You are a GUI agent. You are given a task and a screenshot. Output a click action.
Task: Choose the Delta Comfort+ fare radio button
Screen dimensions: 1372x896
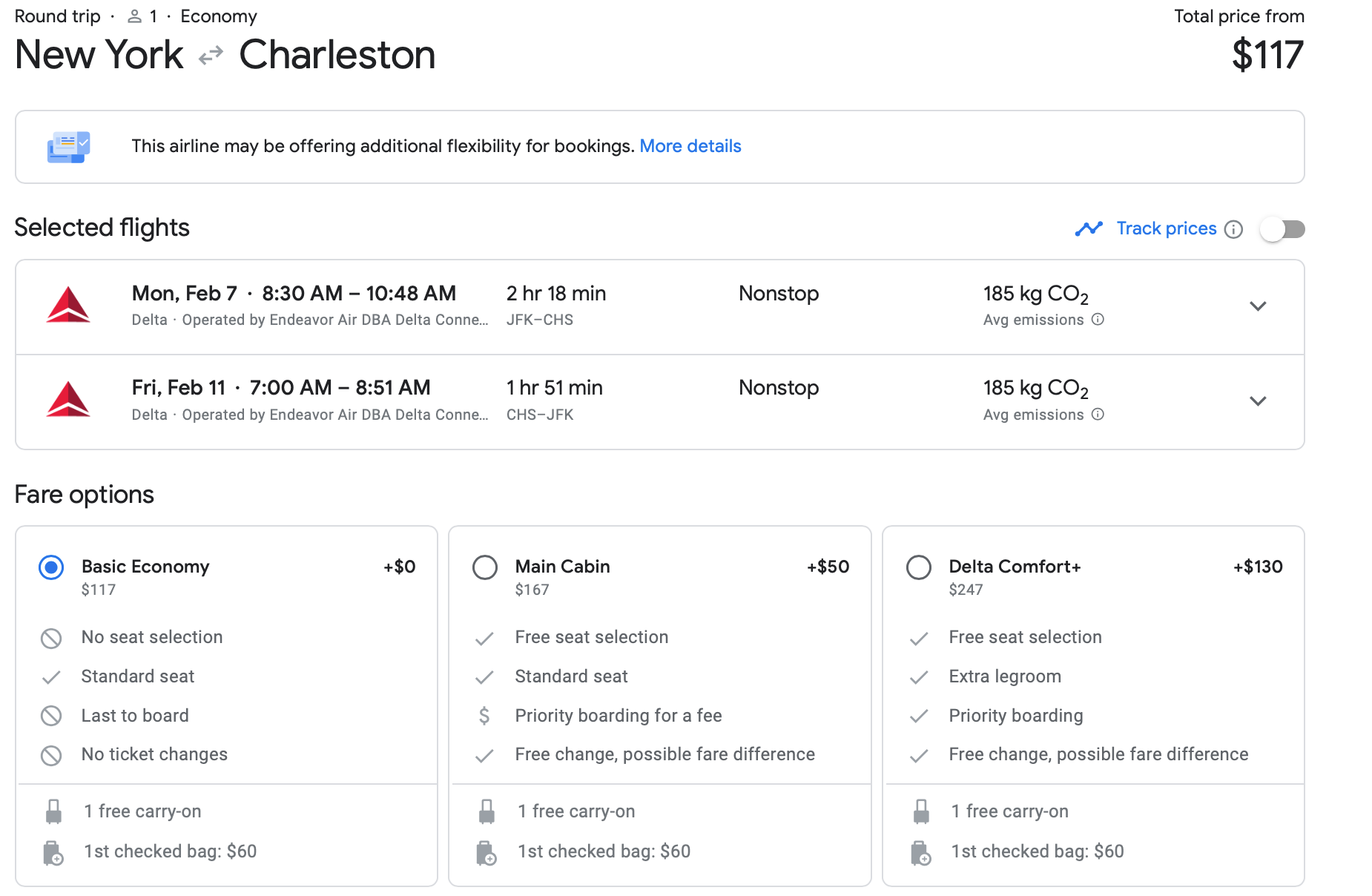[918, 567]
